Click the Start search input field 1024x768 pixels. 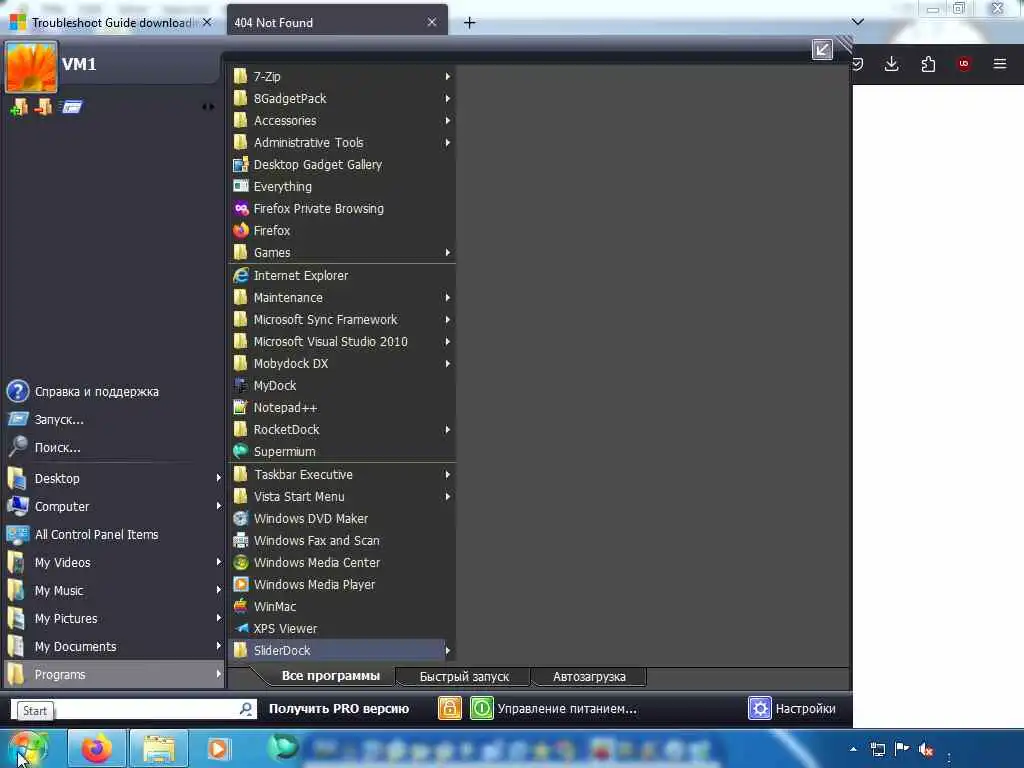(x=134, y=709)
